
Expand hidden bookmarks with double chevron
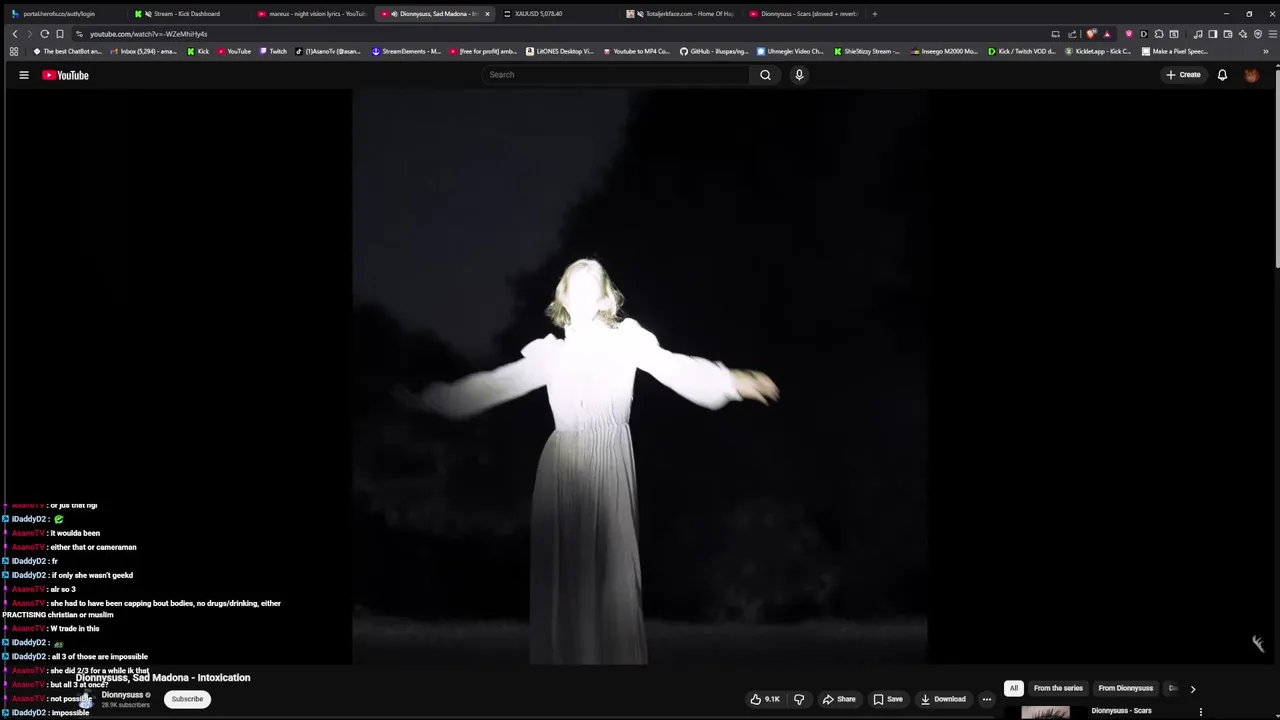click(x=1266, y=51)
